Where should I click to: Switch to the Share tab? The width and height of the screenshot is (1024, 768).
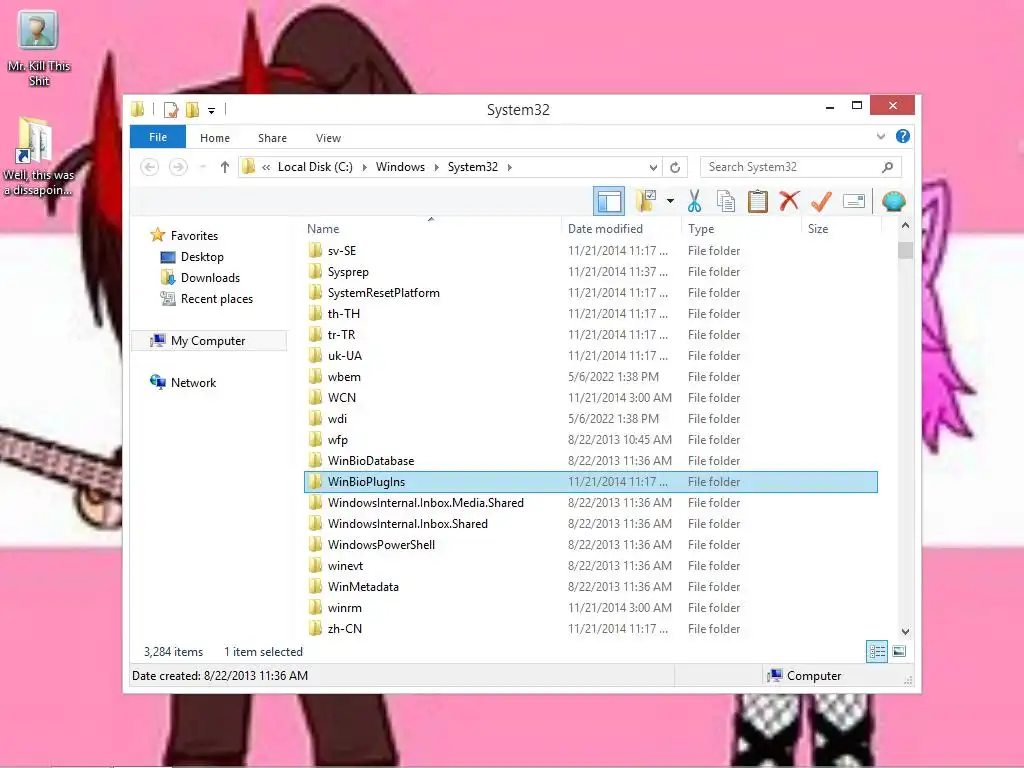(272, 138)
